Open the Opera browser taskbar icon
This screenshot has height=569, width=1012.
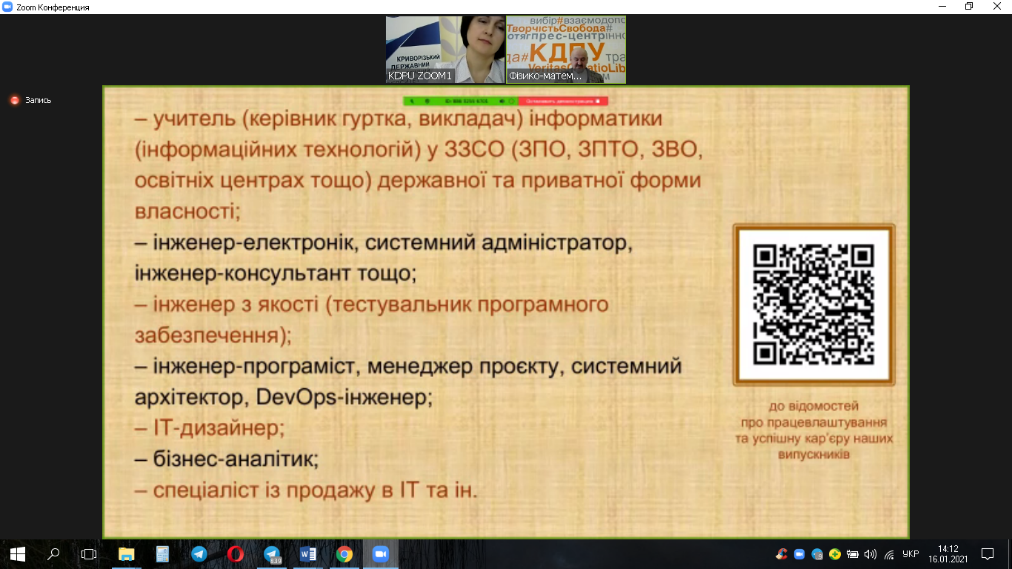(x=235, y=553)
